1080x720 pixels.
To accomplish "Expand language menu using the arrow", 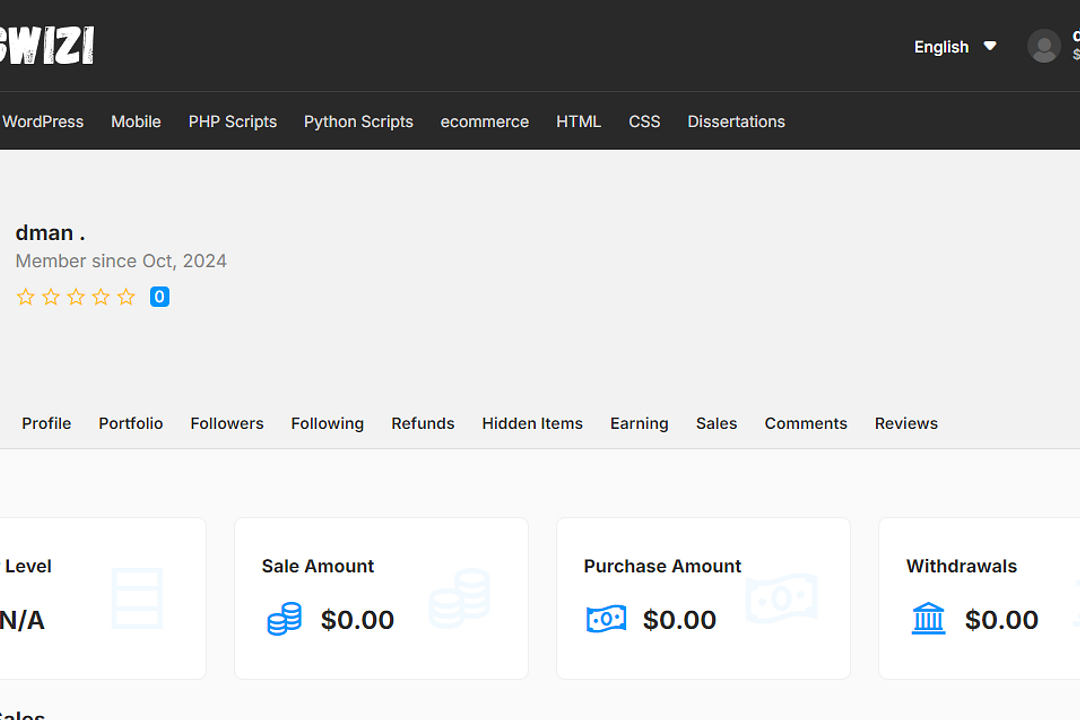I will [x=990, y=46].
